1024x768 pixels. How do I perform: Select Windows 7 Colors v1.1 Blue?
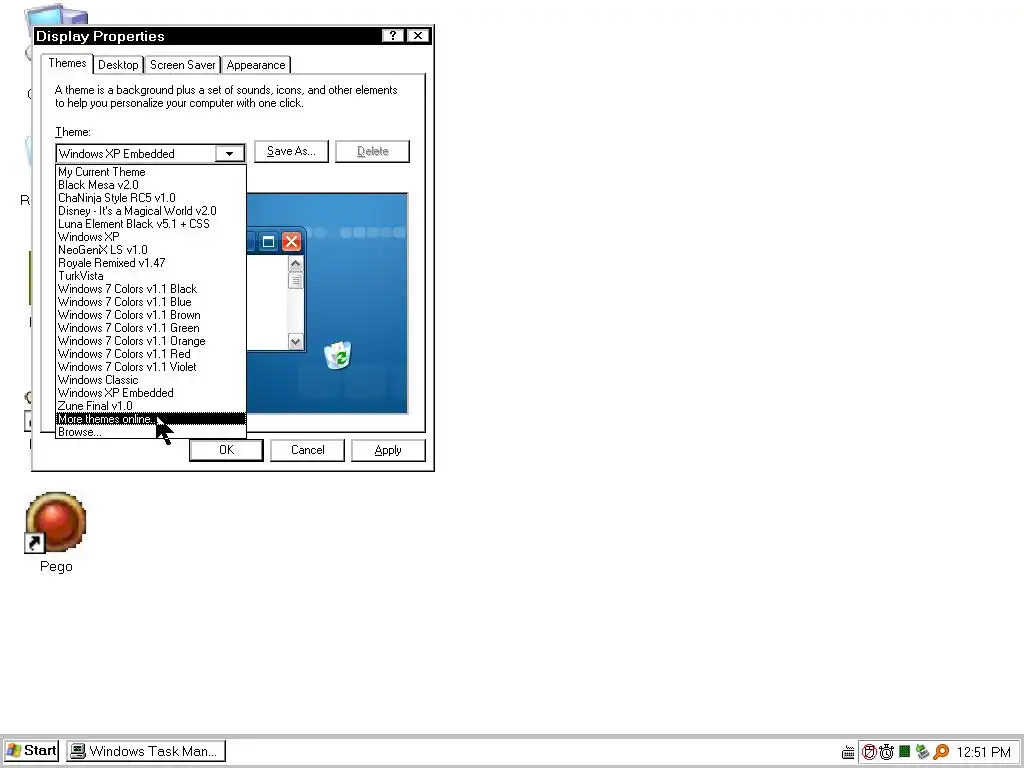[x=151, y=302]
